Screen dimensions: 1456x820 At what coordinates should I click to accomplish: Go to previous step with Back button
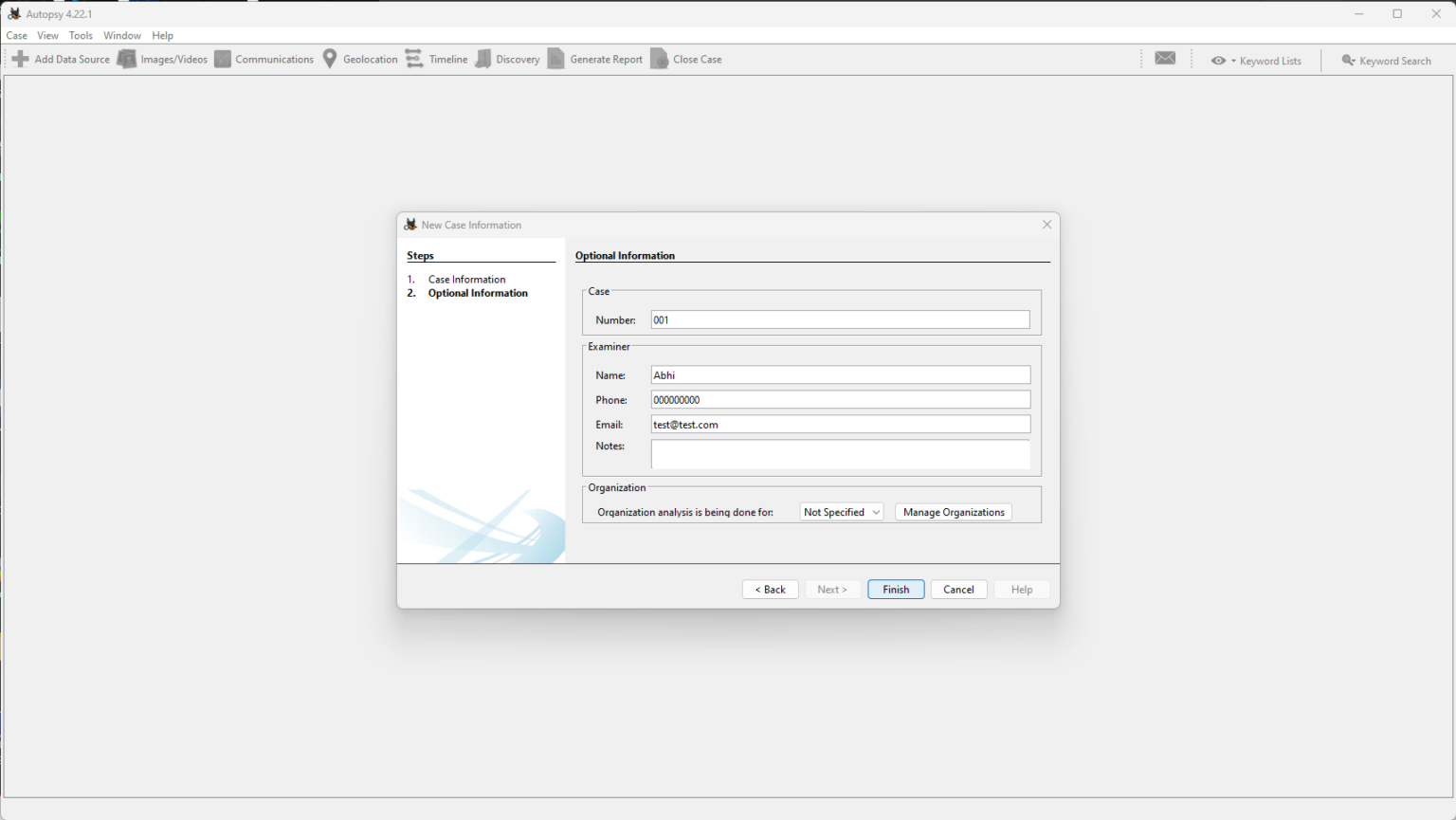[770, 590]
